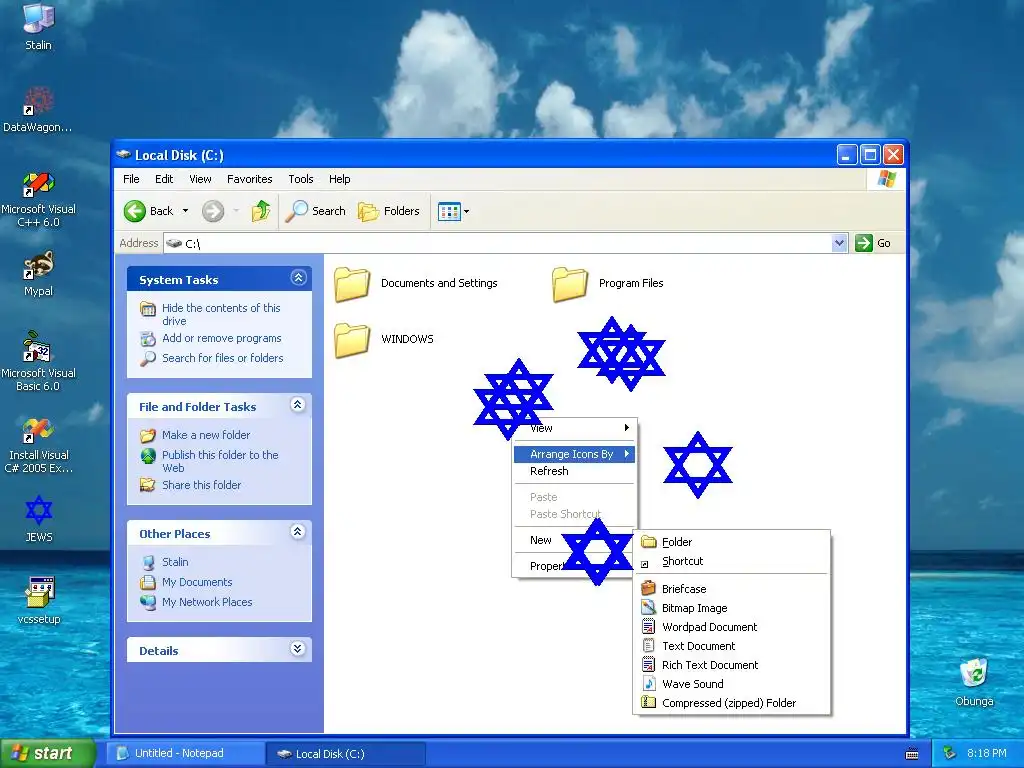This screenshot has height=768, width=1024.
Task: Select the vcssetup desktop icon
Action: (39, 600)
